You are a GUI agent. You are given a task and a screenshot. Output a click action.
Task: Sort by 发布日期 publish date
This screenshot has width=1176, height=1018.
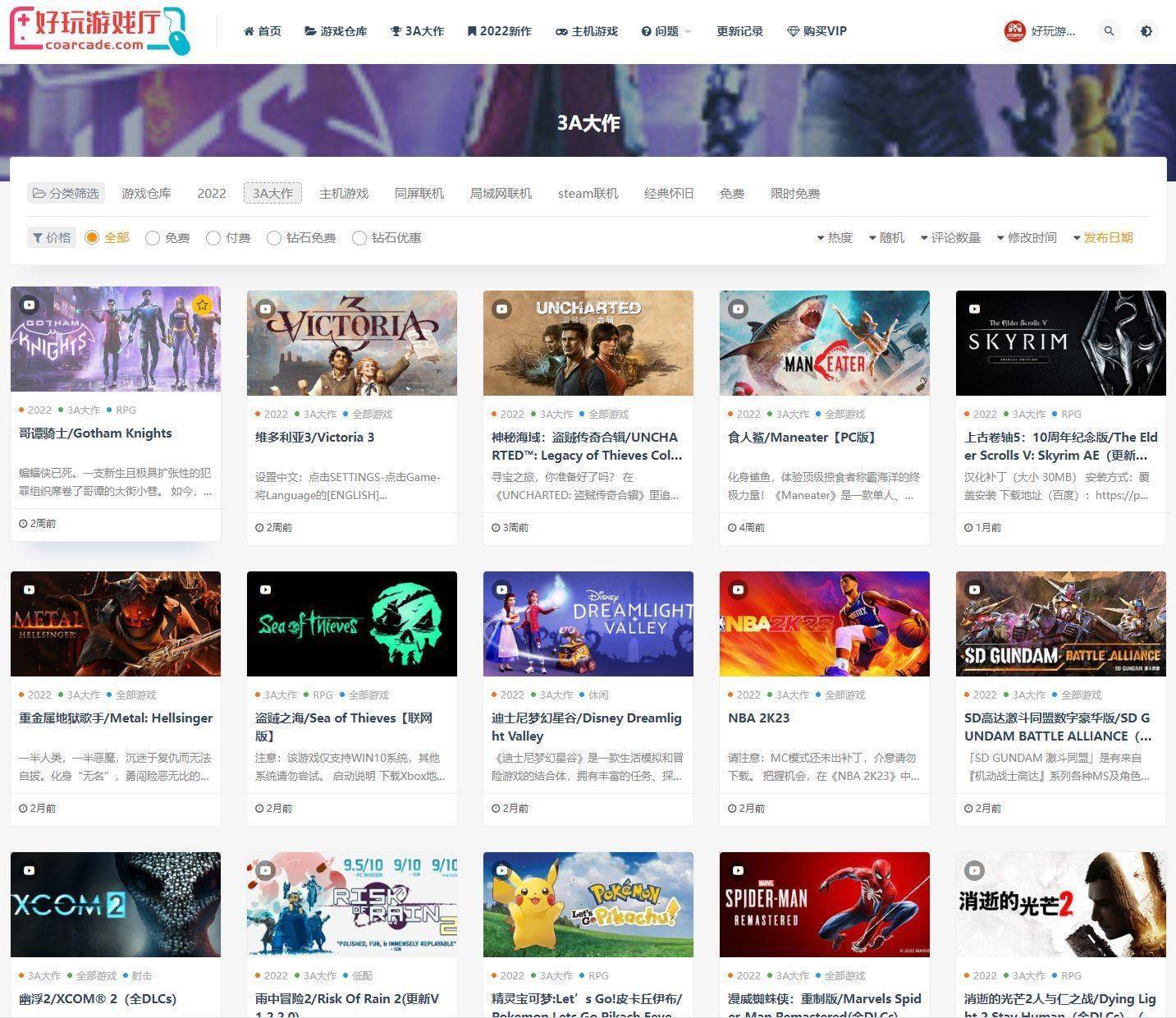(1102, 237)
